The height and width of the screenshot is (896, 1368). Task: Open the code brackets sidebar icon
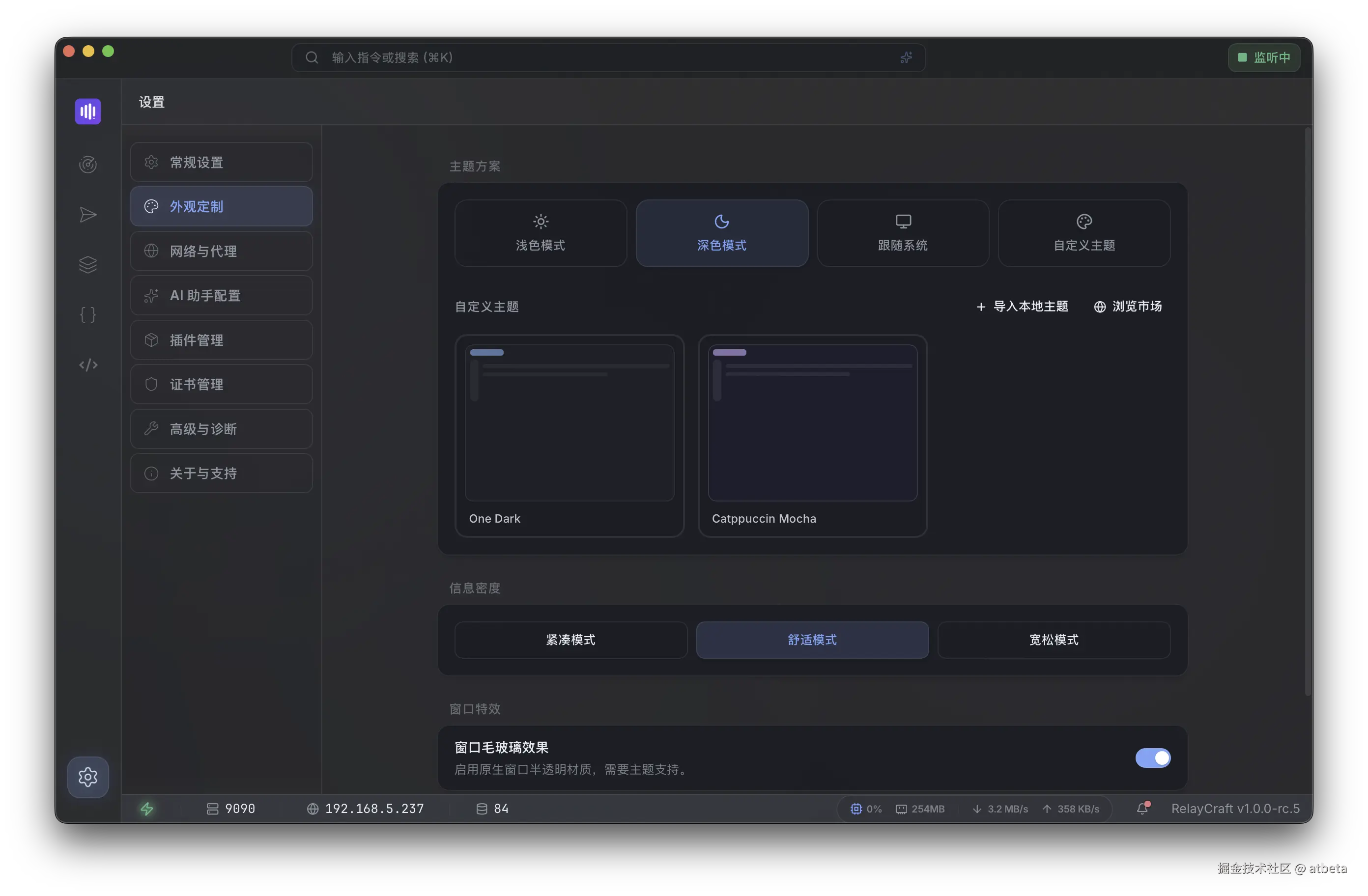(x=88, y=365)
